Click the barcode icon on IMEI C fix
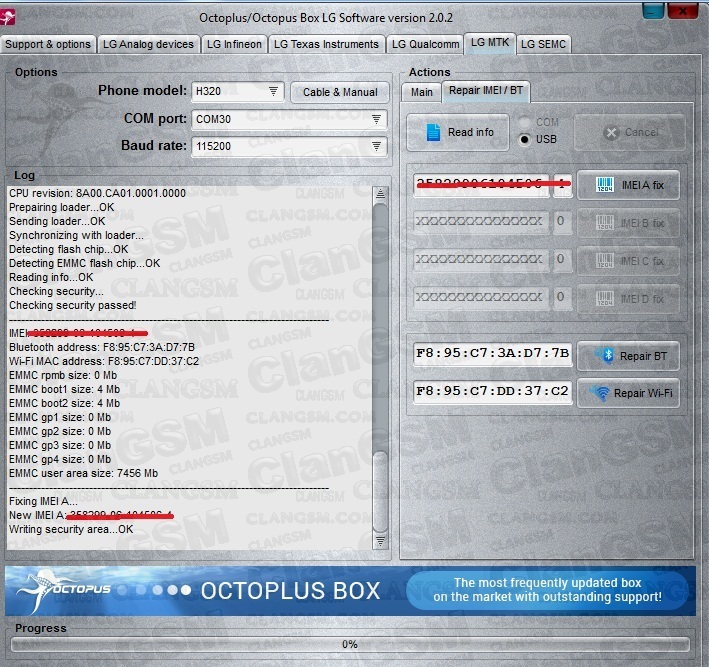This screenshot has width=709, height=667. coord(605,261)
